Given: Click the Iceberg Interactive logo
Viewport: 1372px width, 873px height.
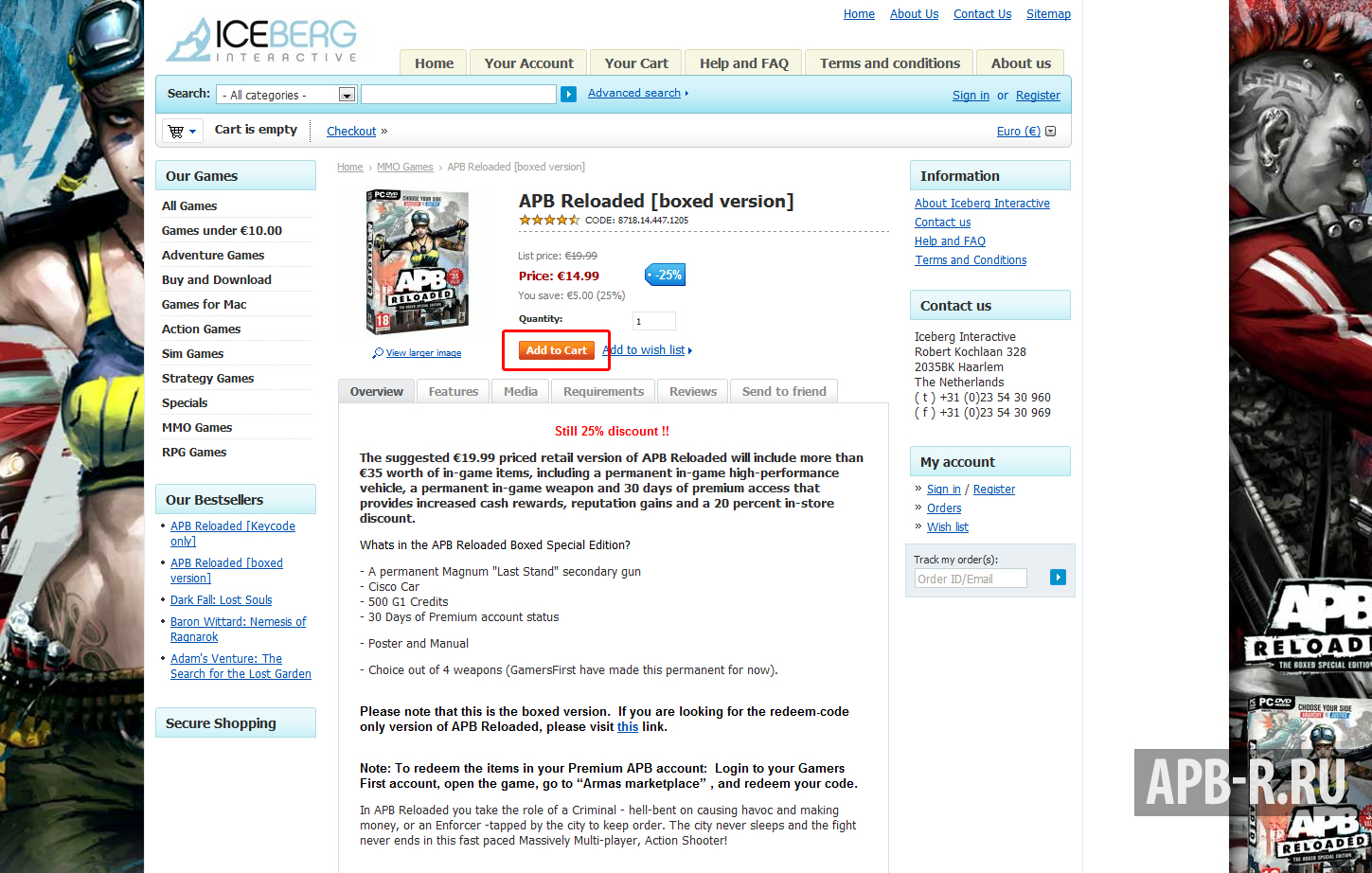Looking at the screenshot, I should pos(261,40).
